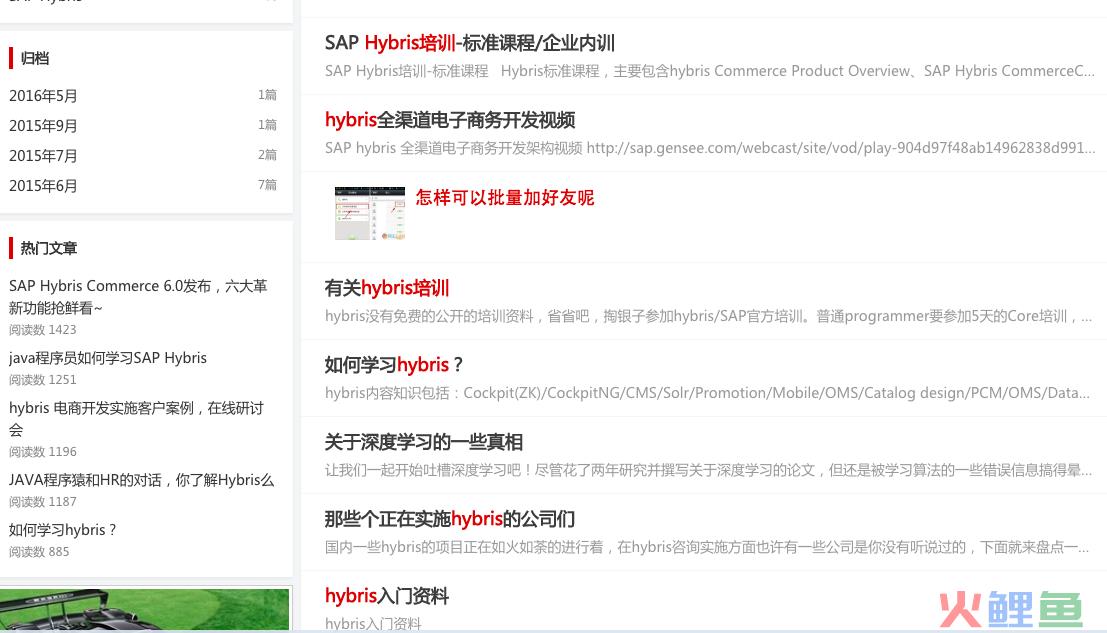This screenshot has height=633, width=1107.
Task: Open sidebar article hybris 电商开发实施客户案例
Action: point(136,418)
